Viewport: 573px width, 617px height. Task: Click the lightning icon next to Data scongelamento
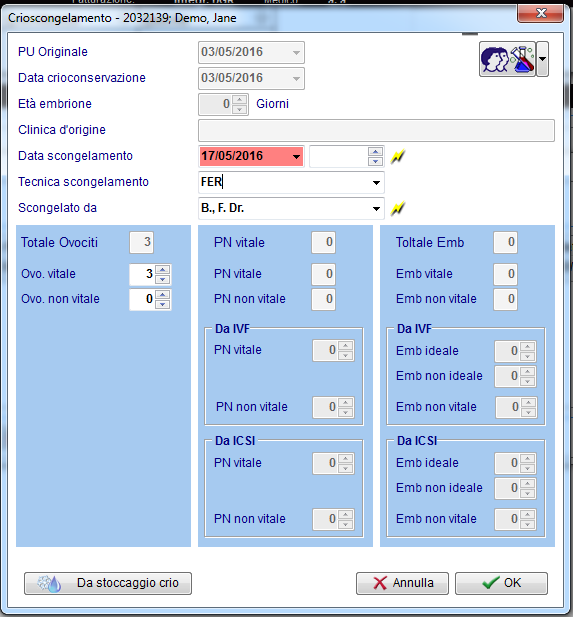397,157
